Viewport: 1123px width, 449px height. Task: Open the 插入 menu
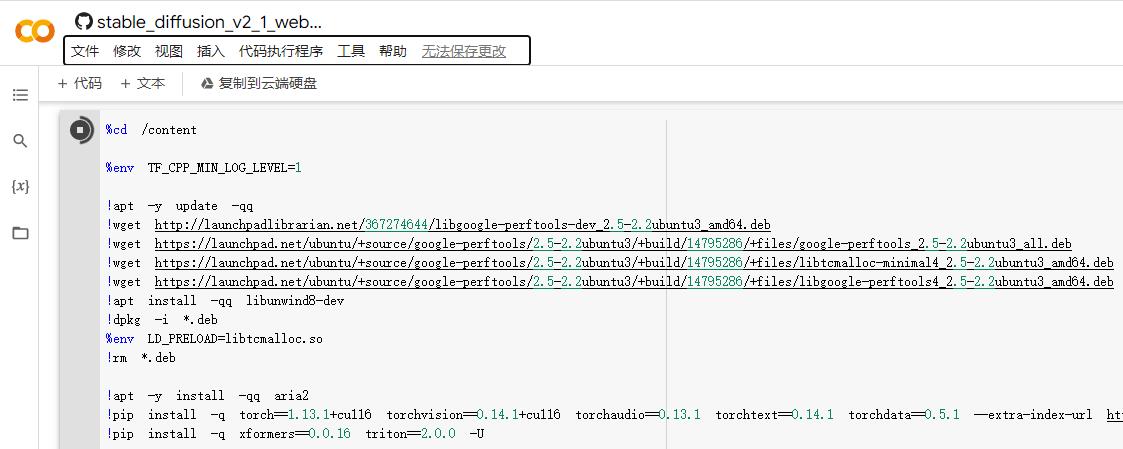(211, 51)
